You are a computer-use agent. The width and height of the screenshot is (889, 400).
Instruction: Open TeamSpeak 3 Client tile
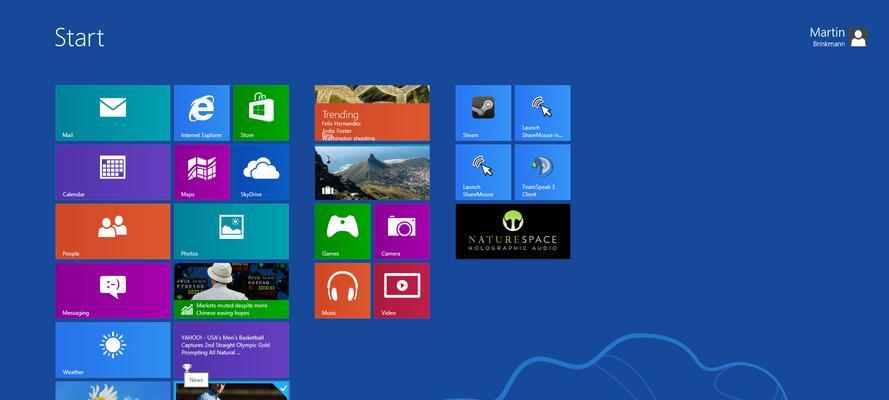[x=543, y=172]
